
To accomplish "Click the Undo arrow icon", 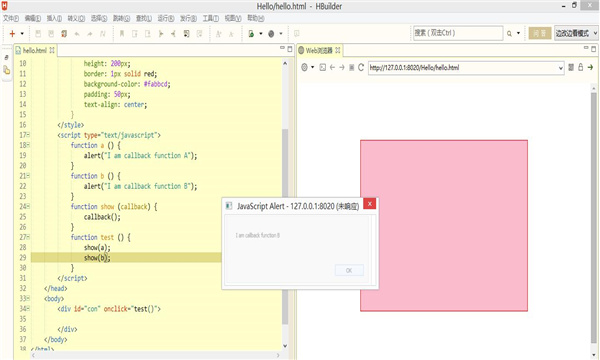I will [77, 34].
